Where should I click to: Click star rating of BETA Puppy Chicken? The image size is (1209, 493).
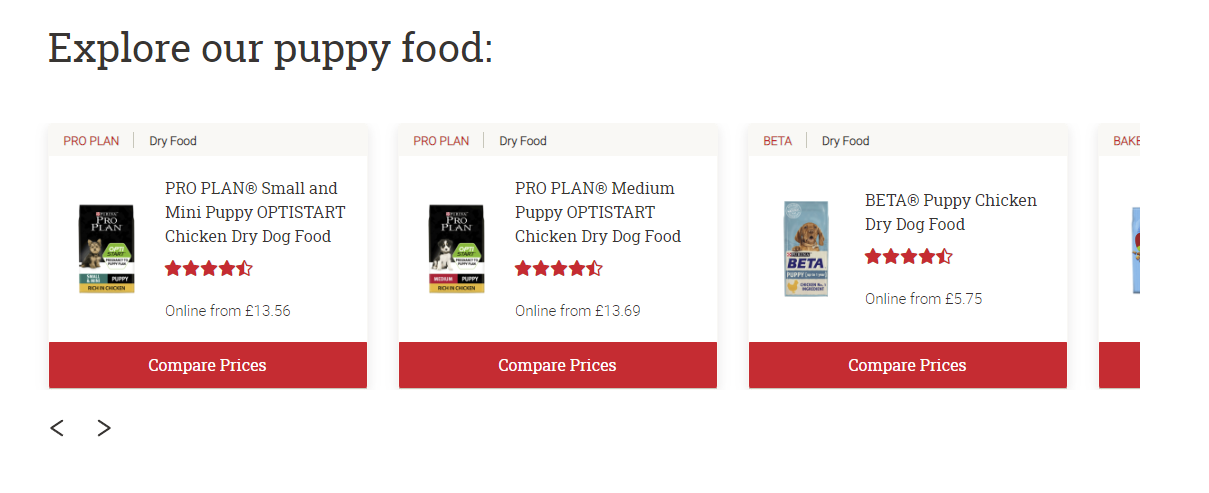pyautogui.click(x=909, y=257)
